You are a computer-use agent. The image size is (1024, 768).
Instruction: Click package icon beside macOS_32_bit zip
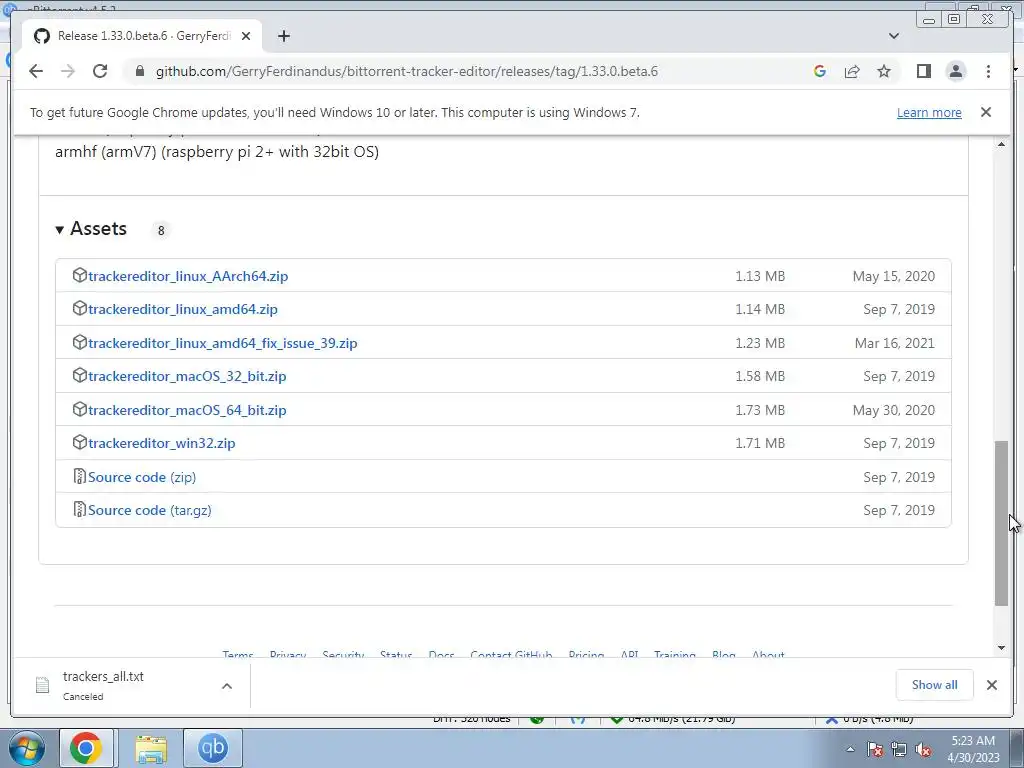pyautogui.click(x=80, y=376)
